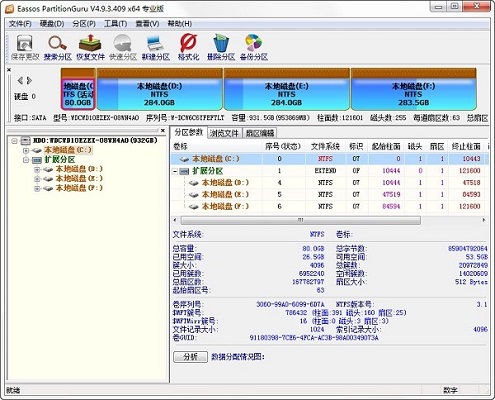Select the E: 284.0GB partition block

tap(287, 89)
